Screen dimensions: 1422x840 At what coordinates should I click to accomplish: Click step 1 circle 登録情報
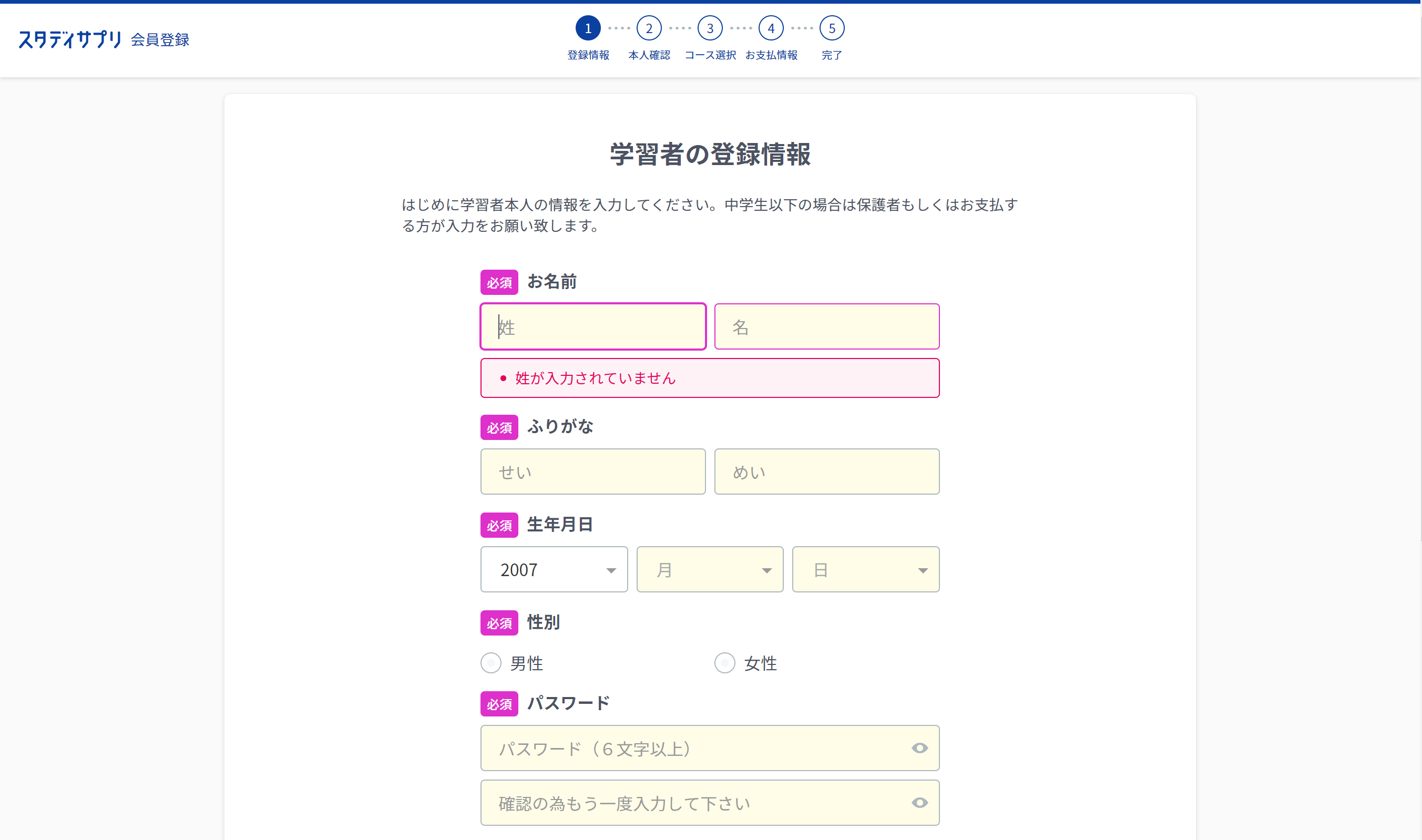(588, 28)
